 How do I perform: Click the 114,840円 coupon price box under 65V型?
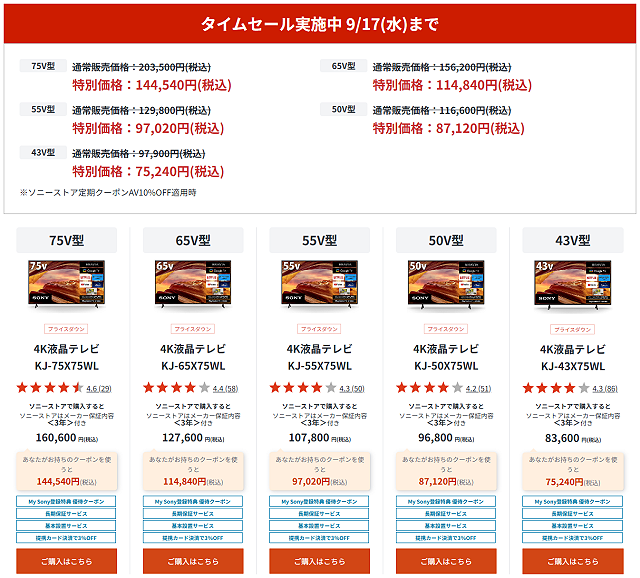(193, 471)
